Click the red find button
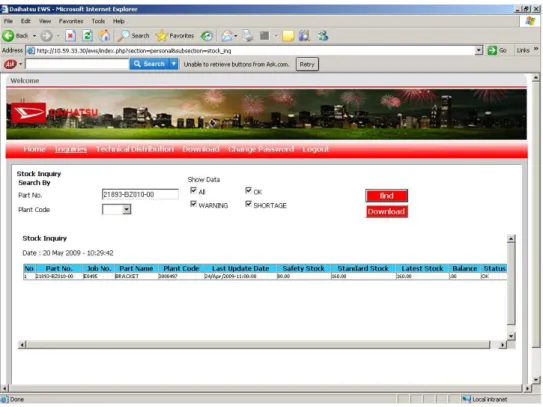This screenshot has height=407, width=543. [386, 196]
